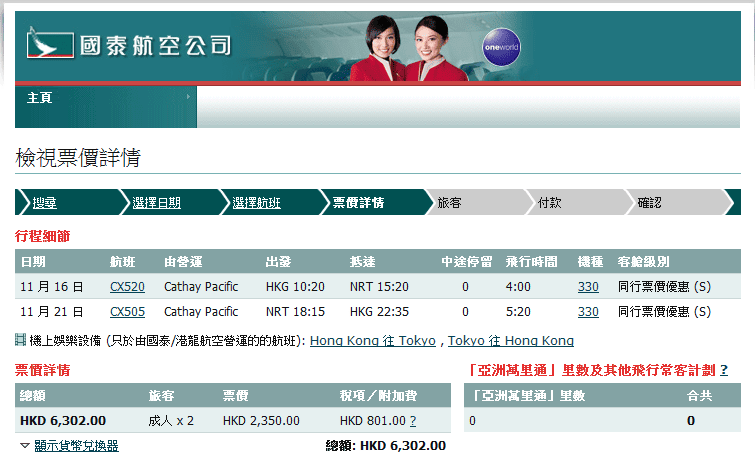This screenshot has width=755, height=460.
Task: Click aircraft type 330 for CX505
Action: [588, 311]
